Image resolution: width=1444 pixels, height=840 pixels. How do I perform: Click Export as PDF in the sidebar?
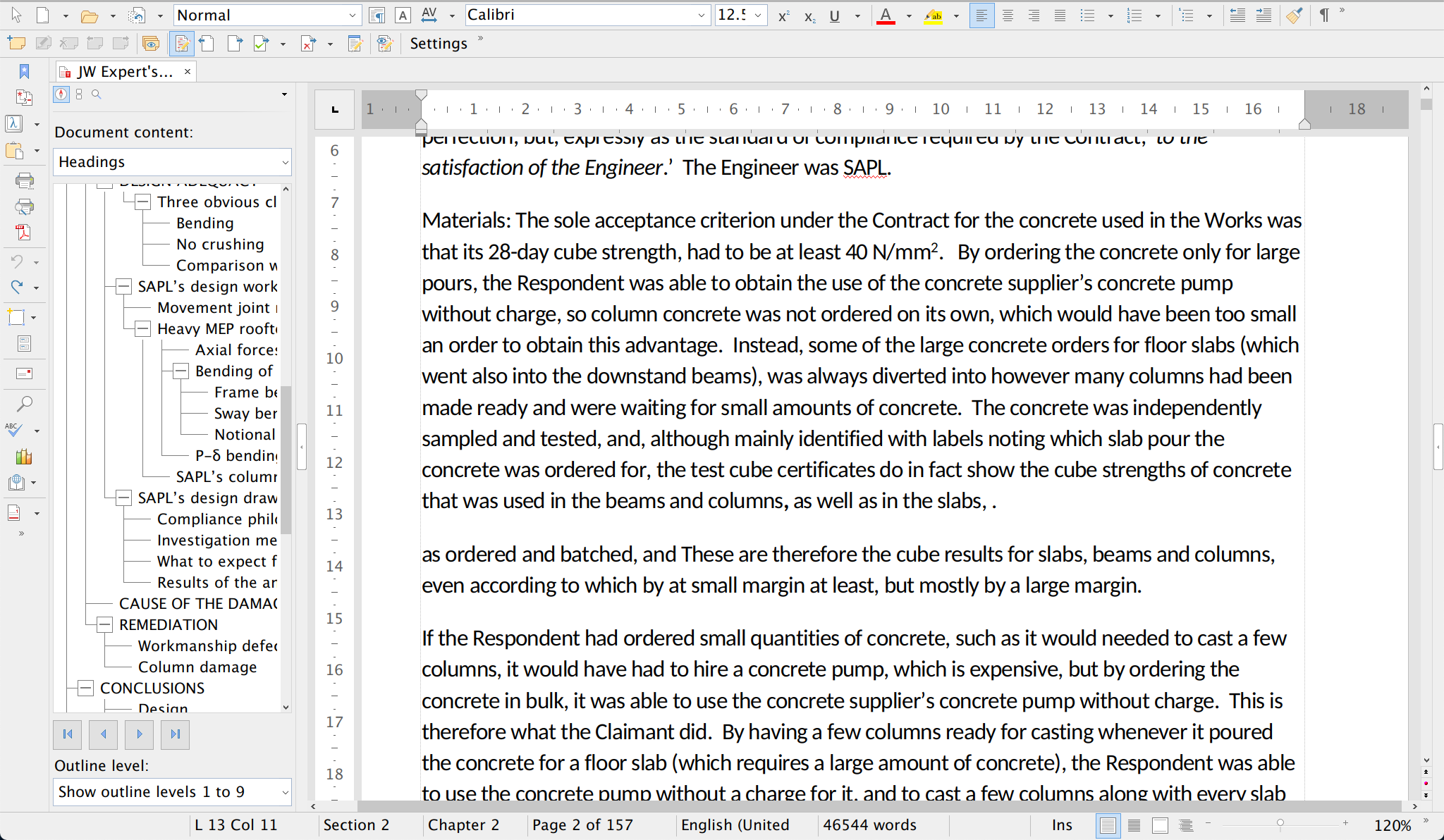pos(24,233)
